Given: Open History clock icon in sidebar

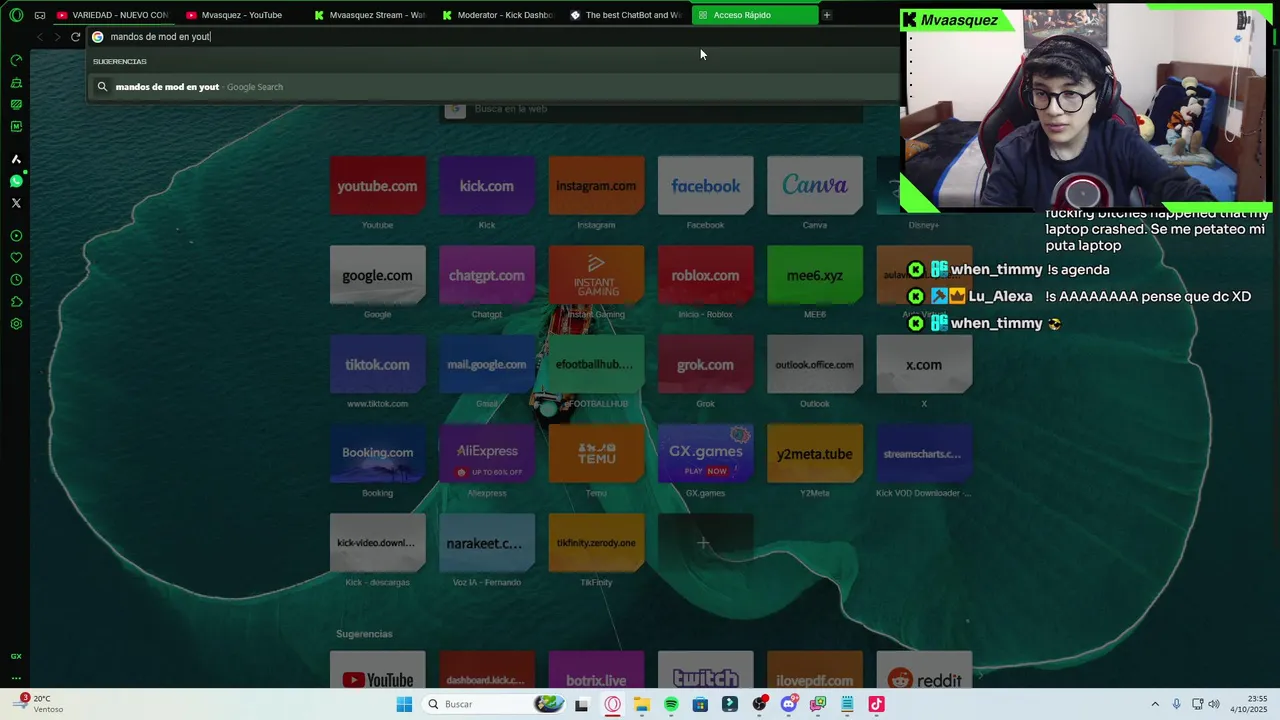Looking at the screenshot, I should coord(16,280).
